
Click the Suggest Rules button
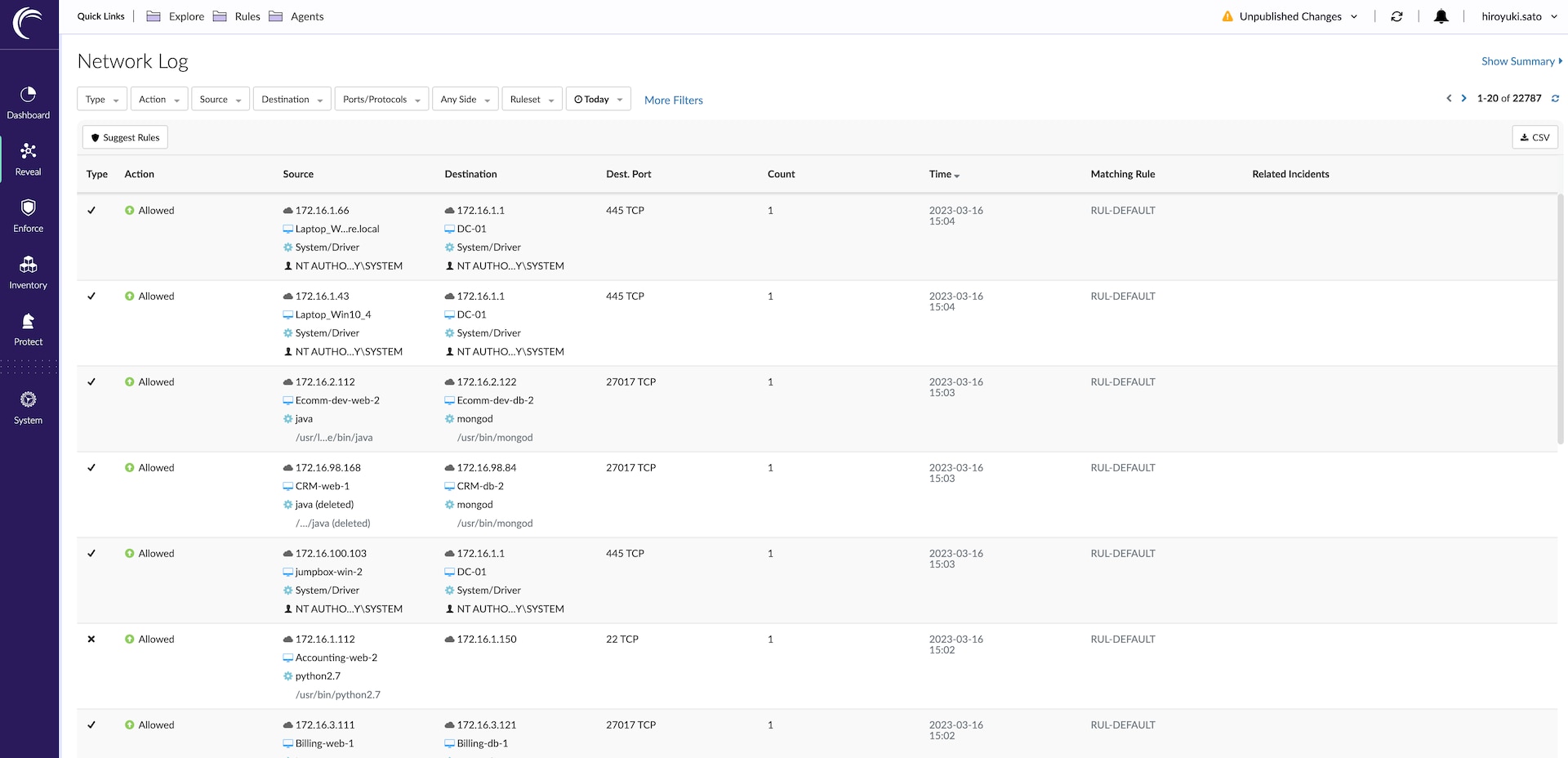[125, 137]
